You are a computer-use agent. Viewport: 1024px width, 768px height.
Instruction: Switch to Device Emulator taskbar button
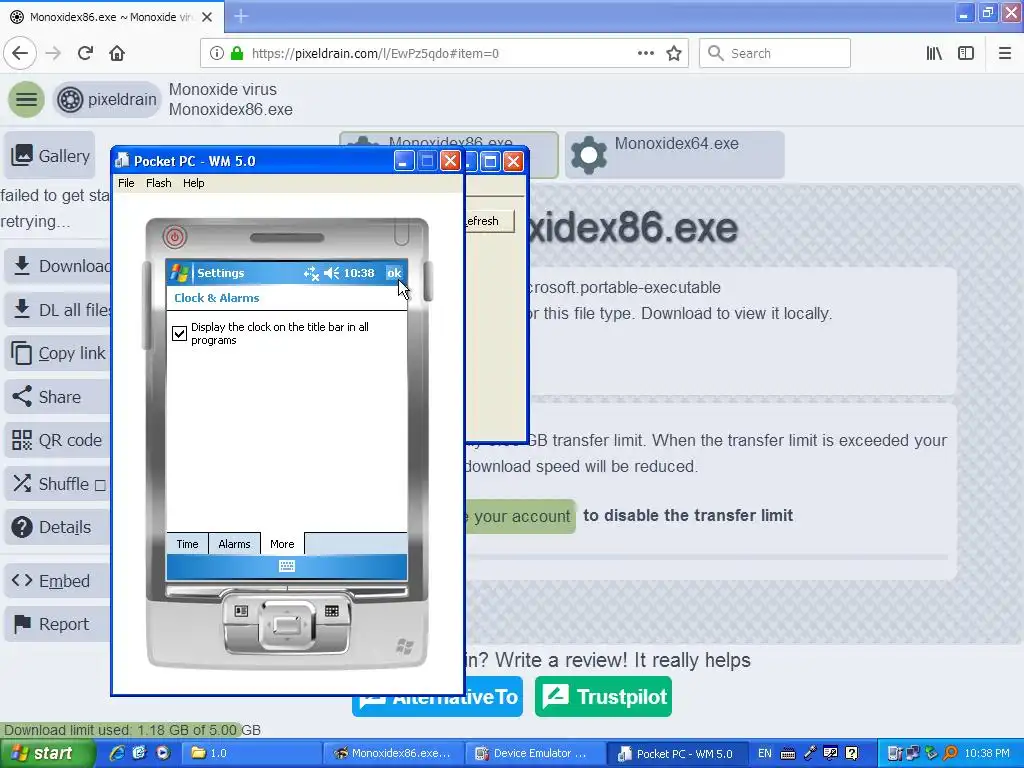[x=534, y=753]
